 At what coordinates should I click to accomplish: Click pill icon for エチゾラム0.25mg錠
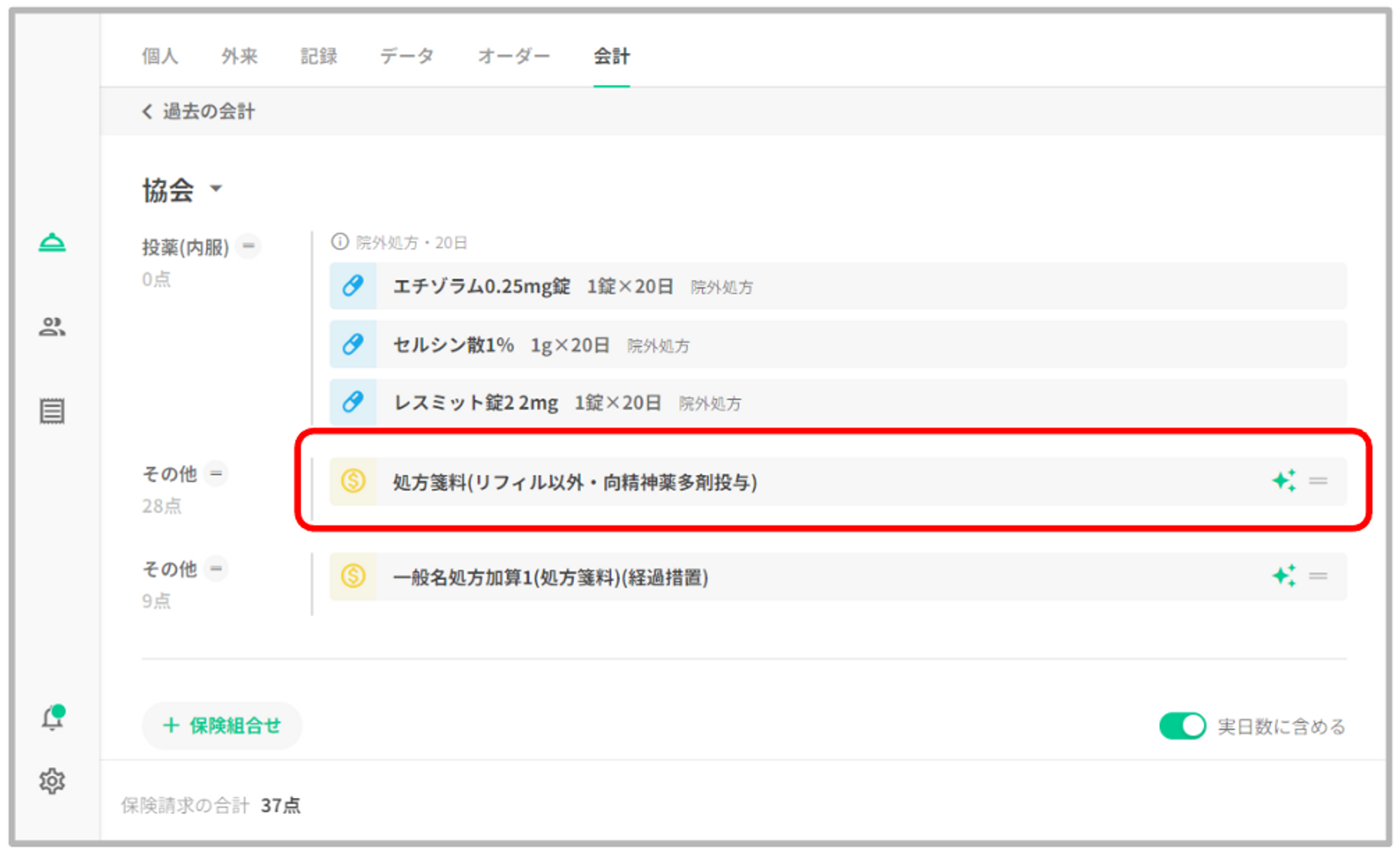[353, 286]
